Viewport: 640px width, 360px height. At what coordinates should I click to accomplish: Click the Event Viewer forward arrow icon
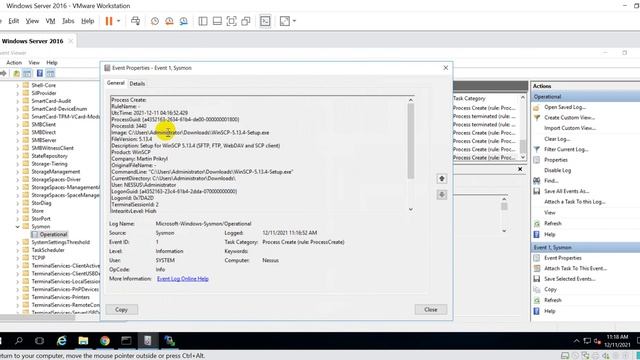[3, 73]
